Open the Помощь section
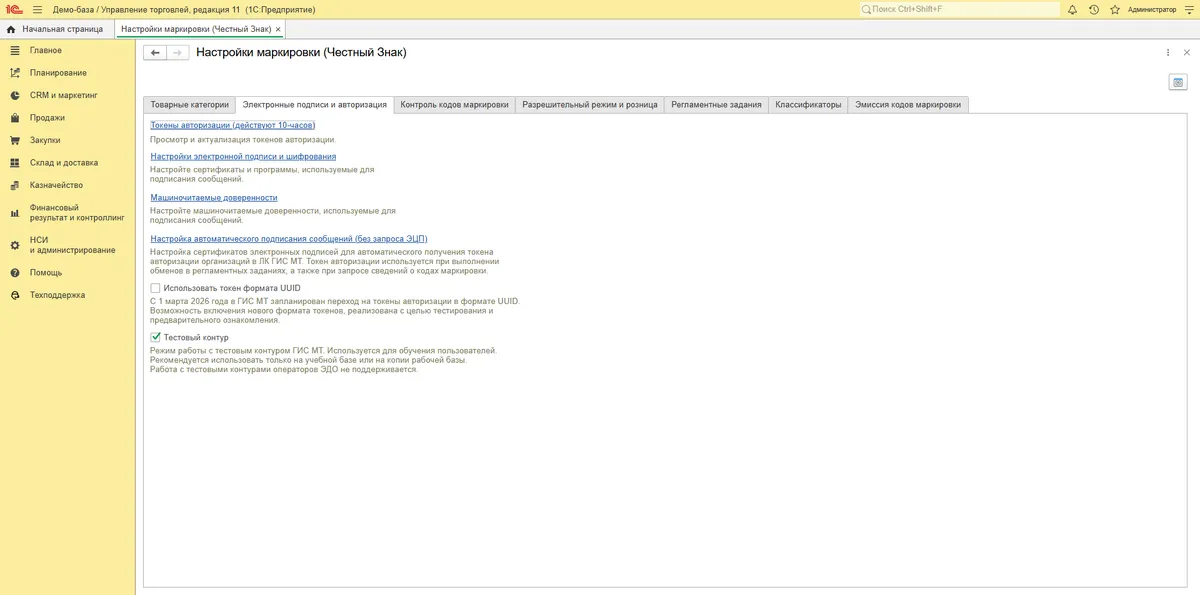 (x=46, y=273)
